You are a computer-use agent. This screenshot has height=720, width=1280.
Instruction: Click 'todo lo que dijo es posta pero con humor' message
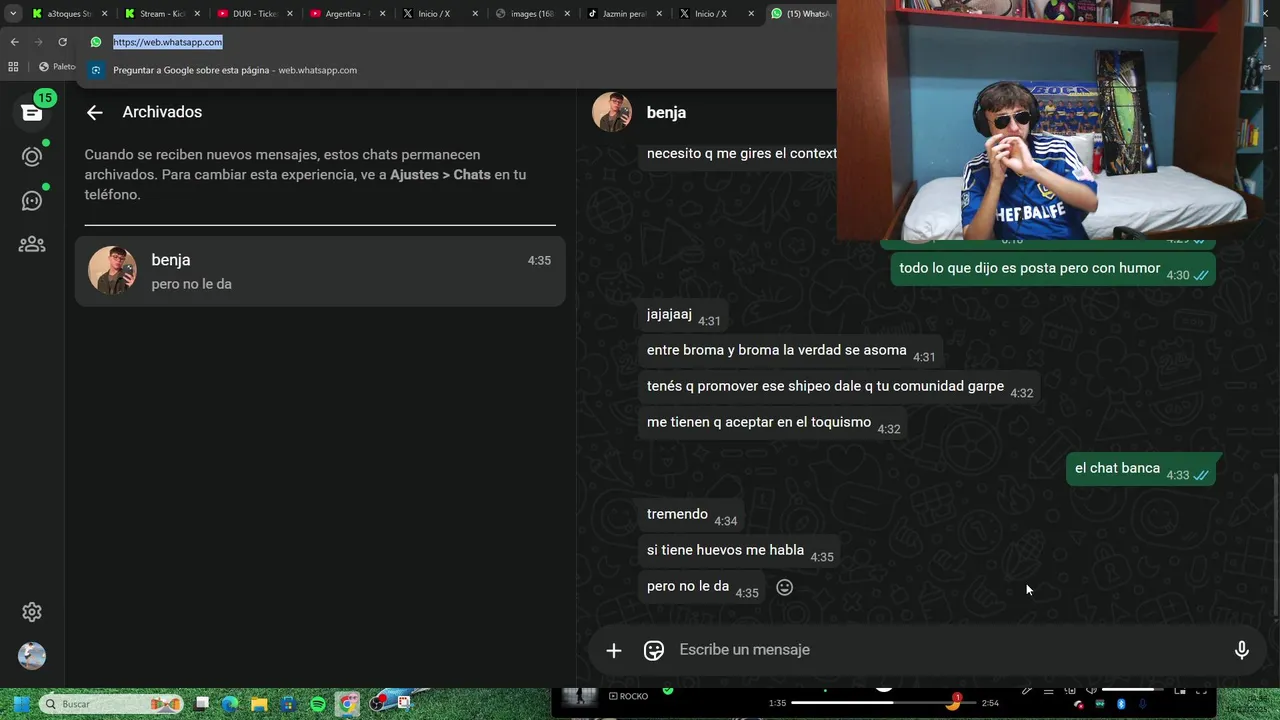pos(1053,269)
